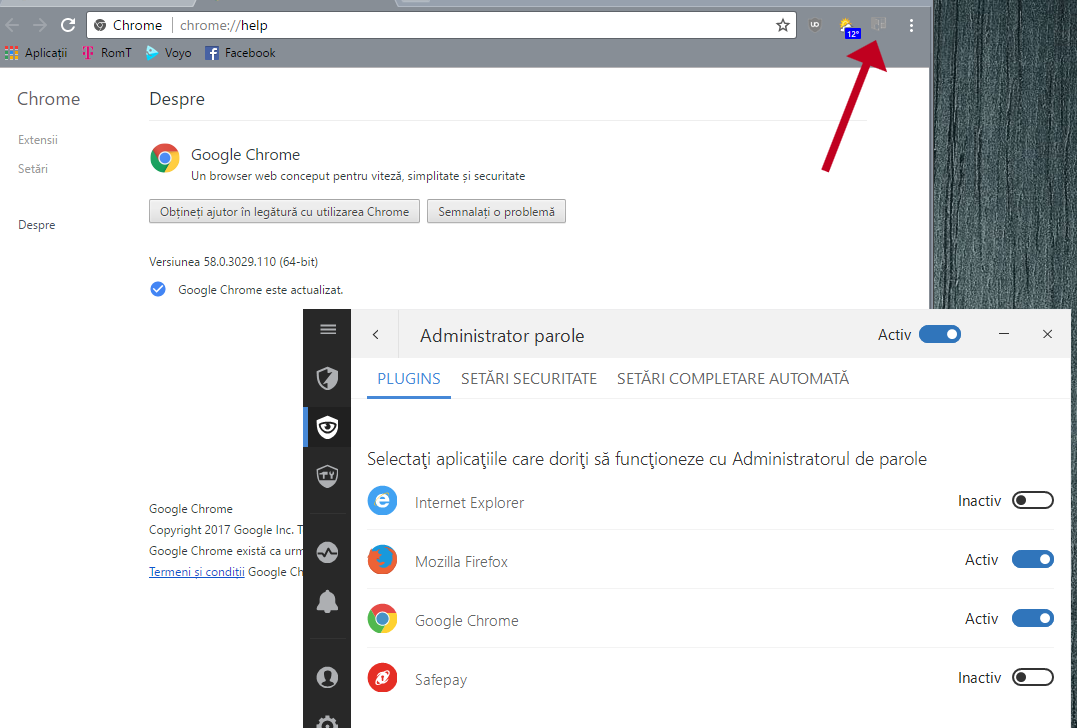The height and width of the screenshot is (728, 1077).
Task: Disable the Mozilla Firefox plugin switch
Action: click(x=1032, y=560)
